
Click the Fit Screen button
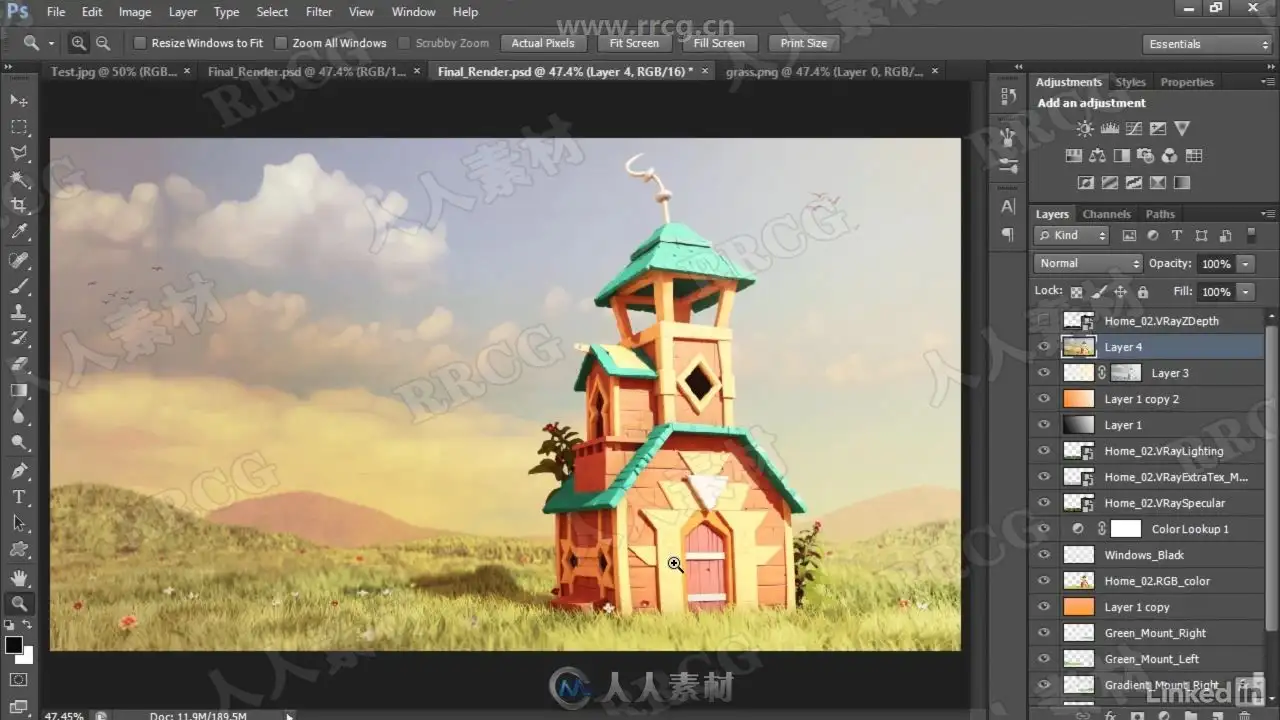635,43
